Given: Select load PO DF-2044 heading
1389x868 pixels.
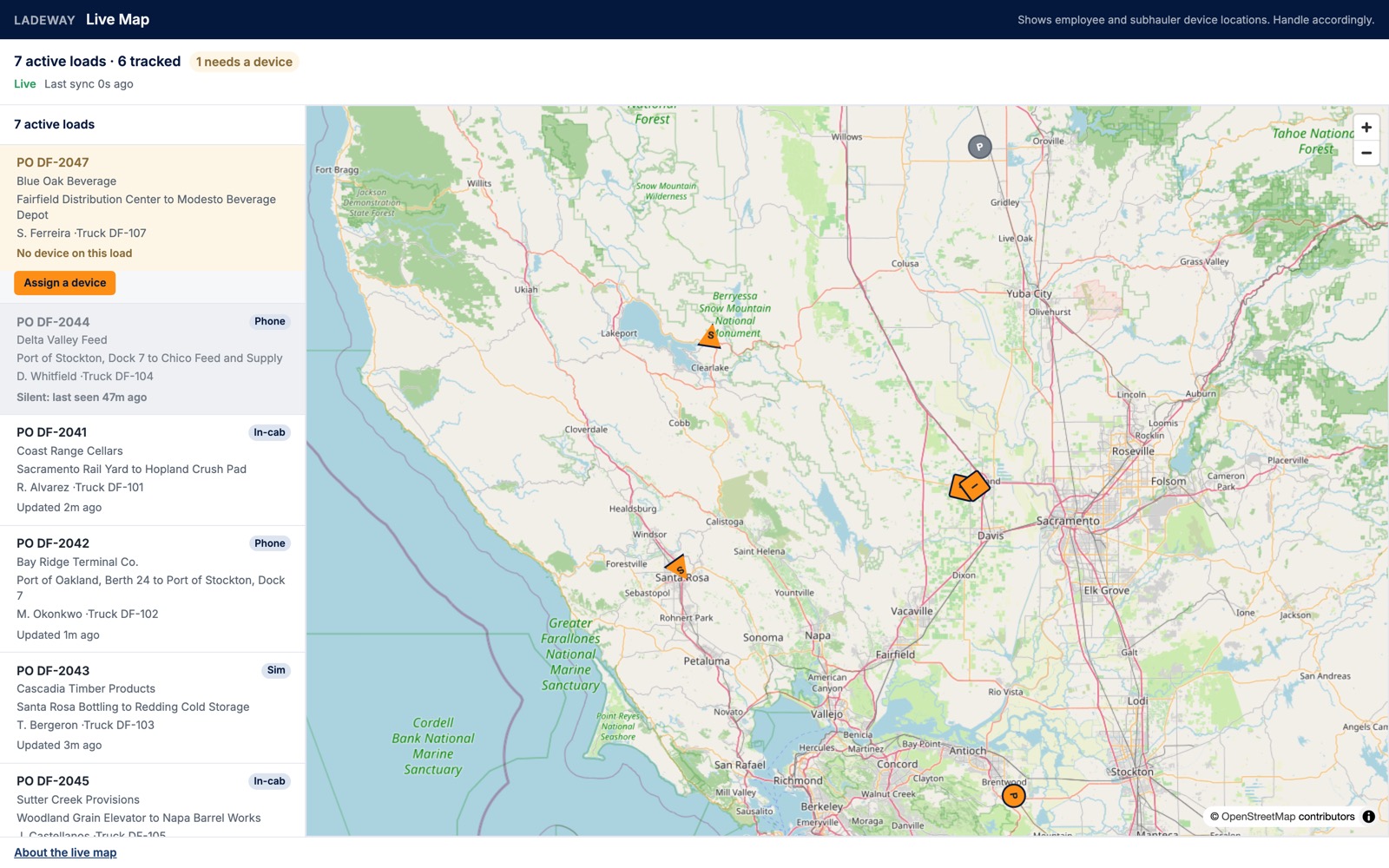Looking at the screenshot, I should (53, 322).
